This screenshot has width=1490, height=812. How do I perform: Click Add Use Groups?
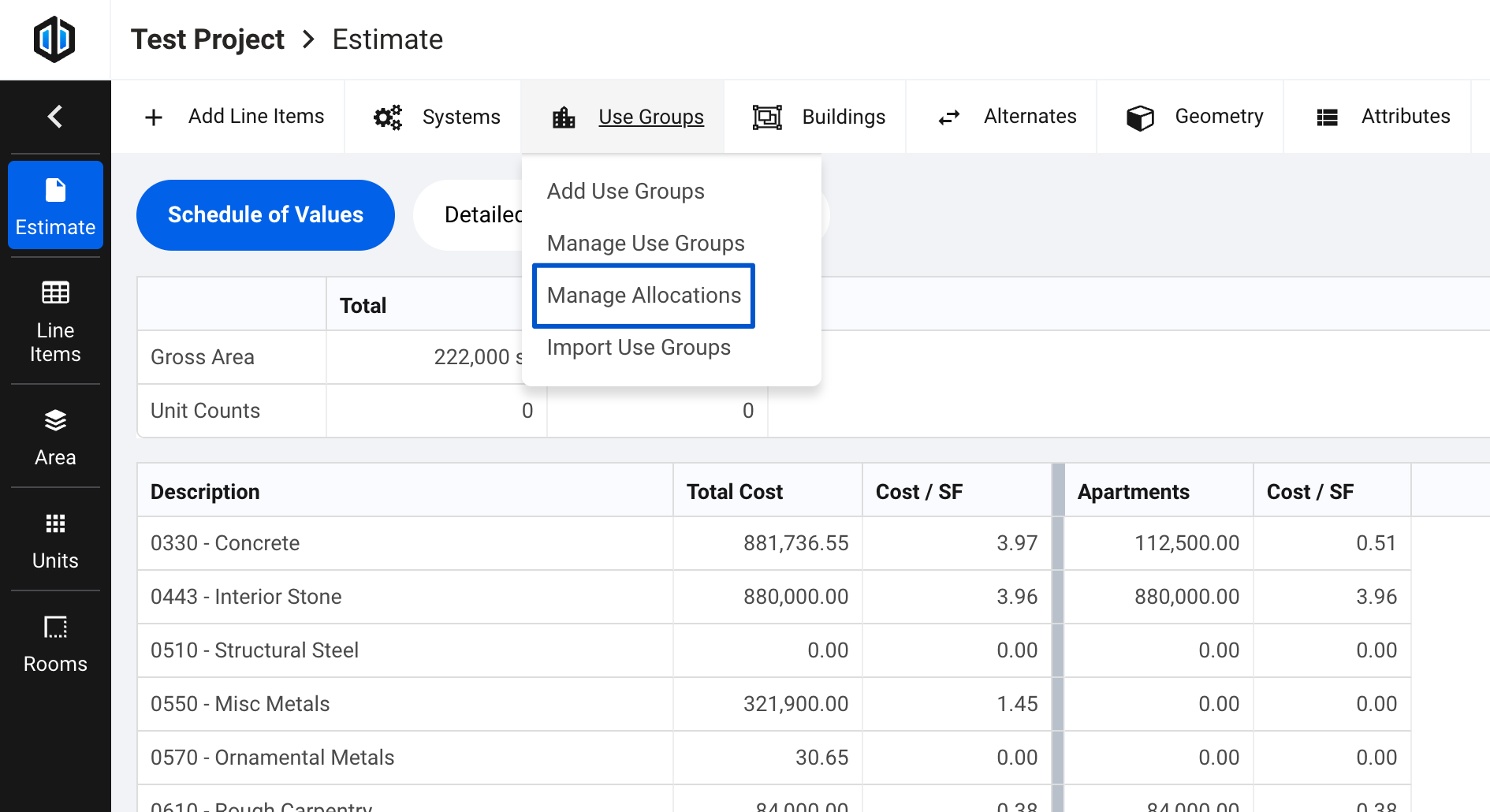point(625,191)
